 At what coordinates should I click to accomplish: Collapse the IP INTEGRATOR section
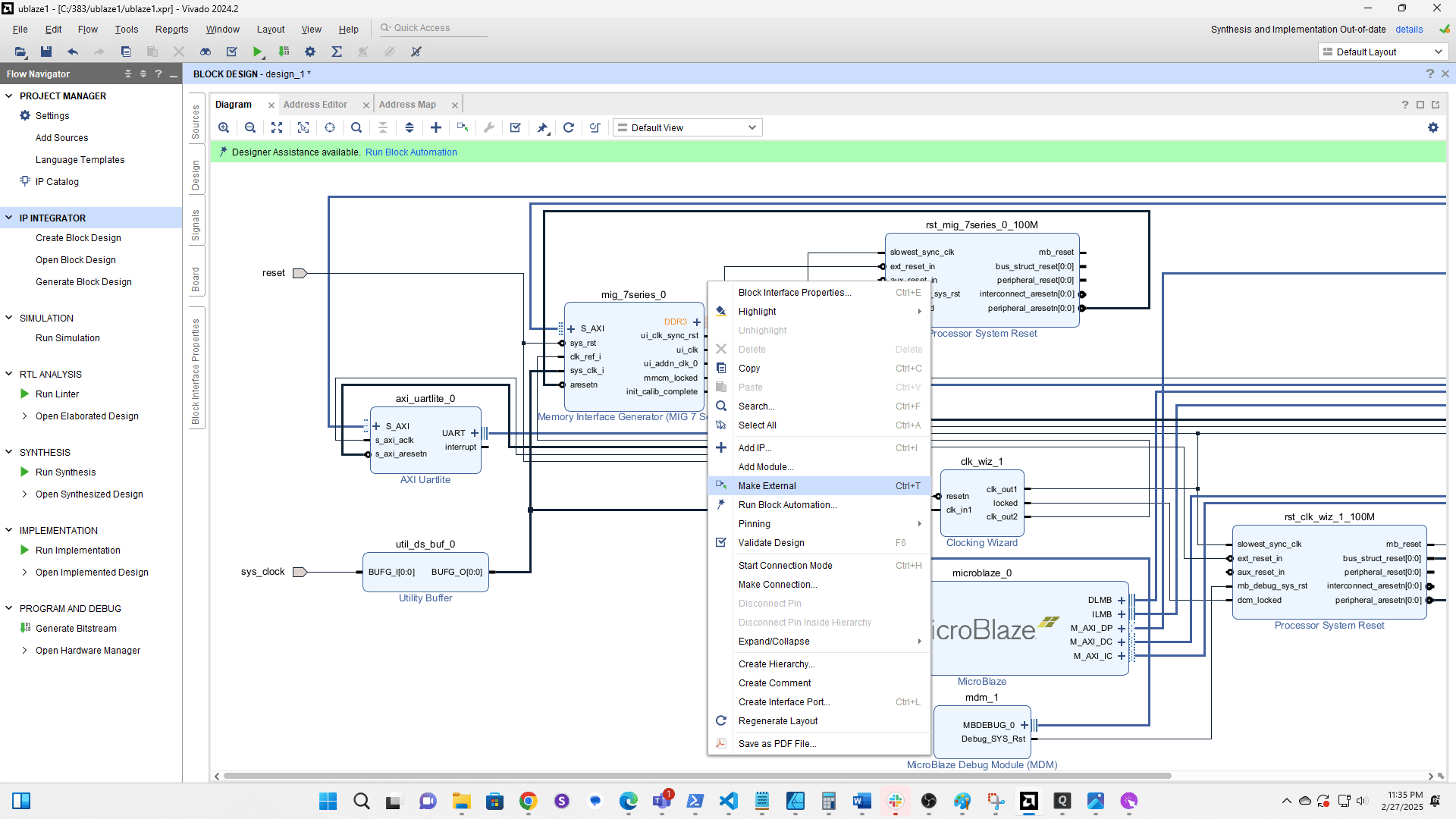[9, 218]
